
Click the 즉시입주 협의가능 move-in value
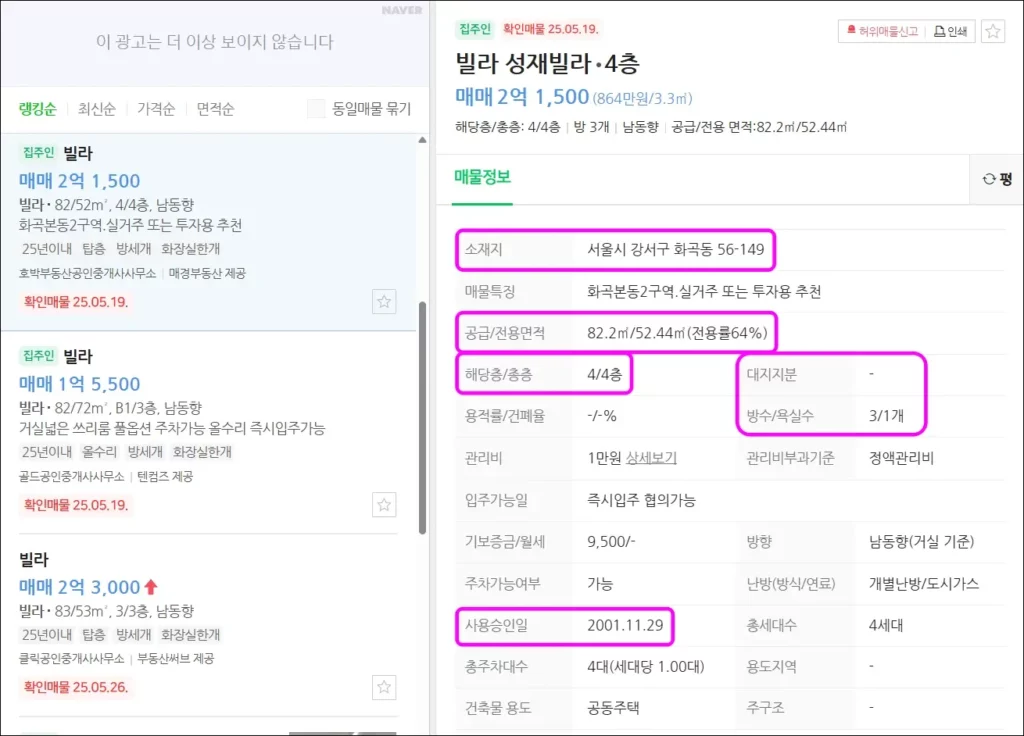[x=641, y=500]
